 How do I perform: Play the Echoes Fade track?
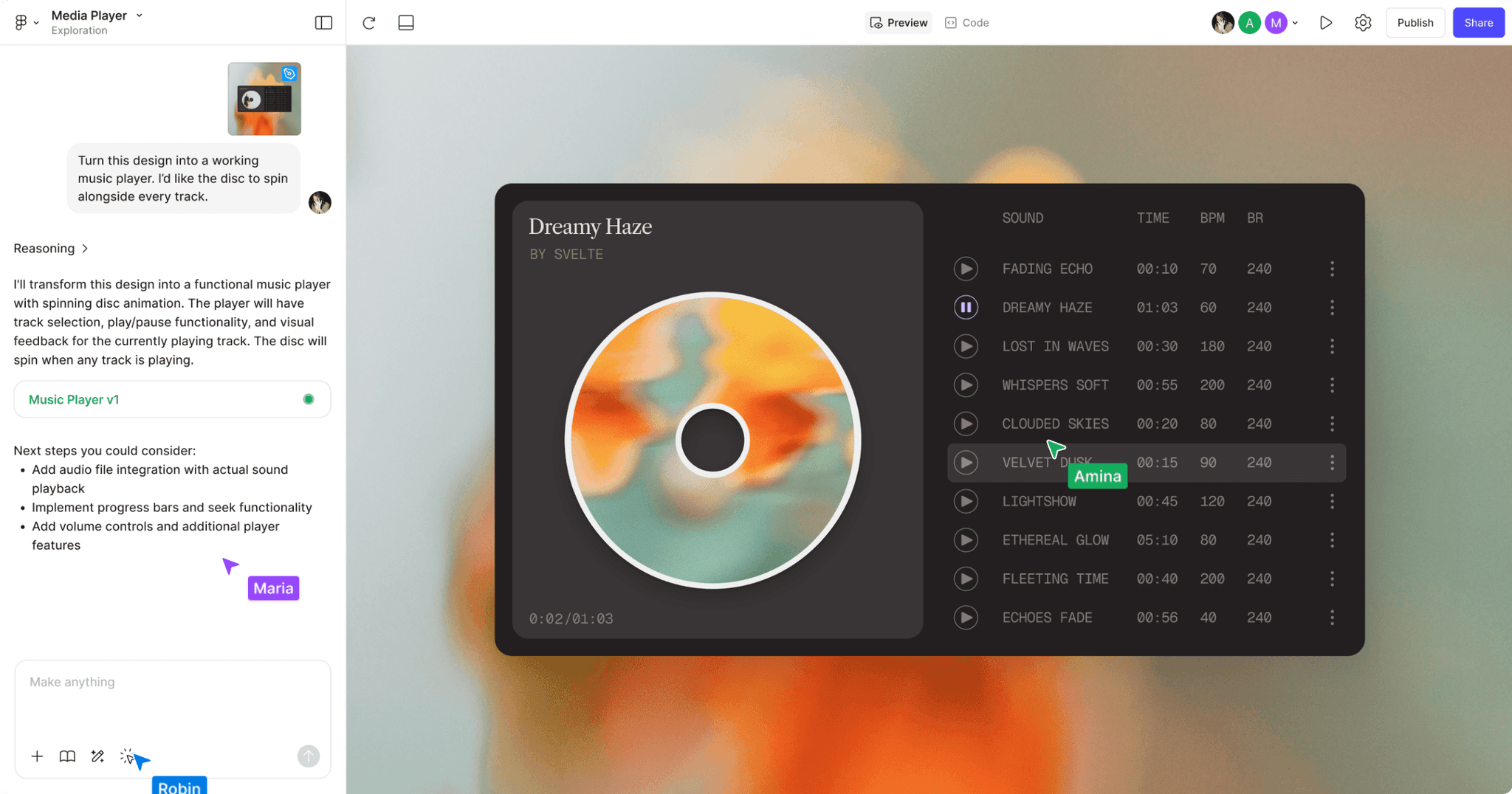(x=966, y=618)
